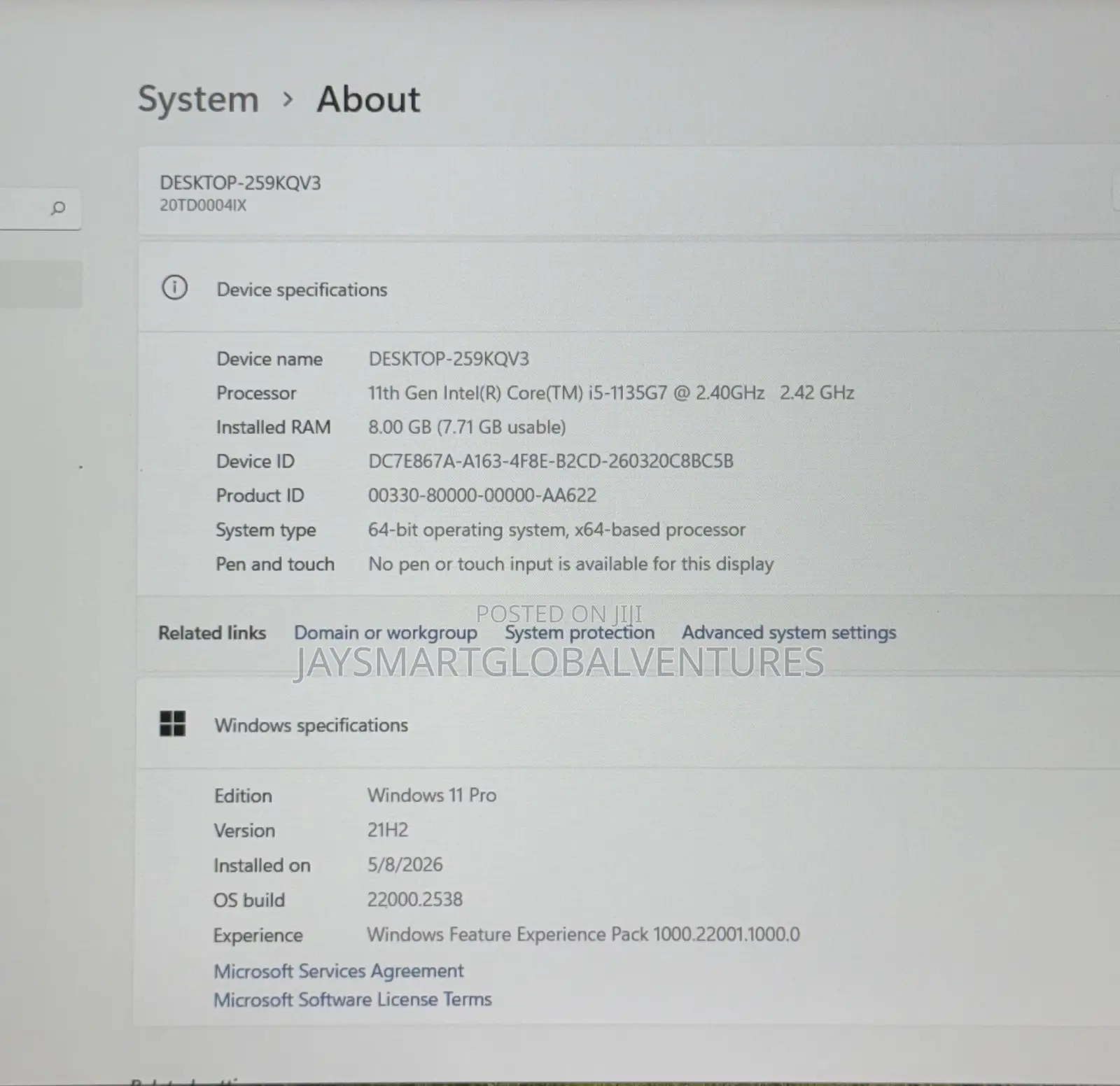This screenshot has width=1120, height=1086.
Task: Click Windows Feature Experience Pack 1000.22001.1000.0
Action: click(x=583, y=934)
